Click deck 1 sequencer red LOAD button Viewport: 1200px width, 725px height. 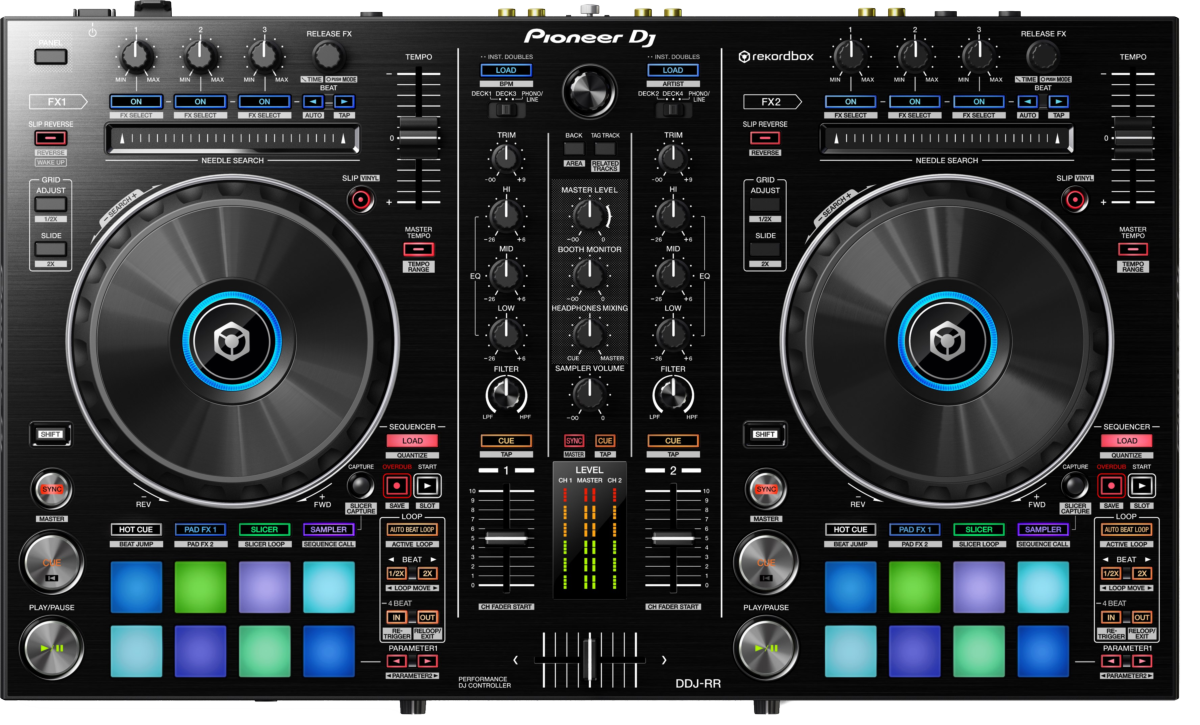click(x=413, y=440)
